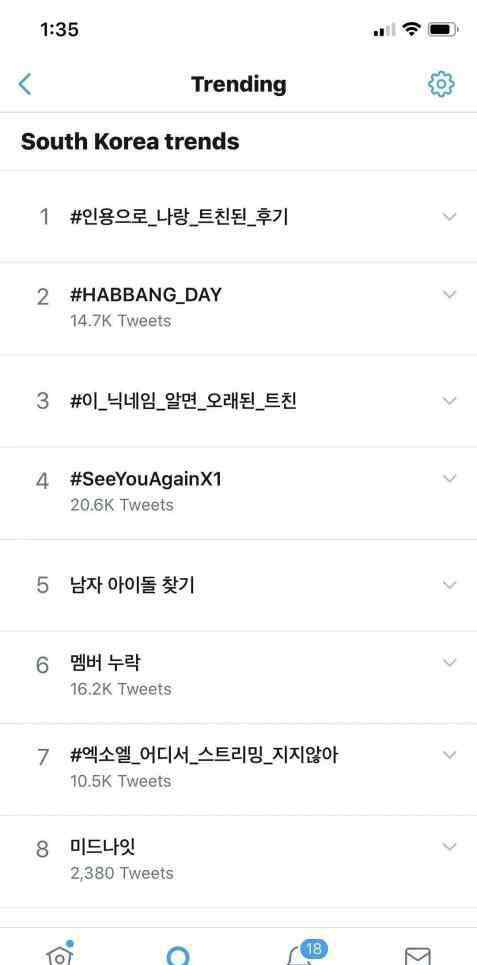Open trend #이_닉네임_알면_오래된_트친

pos(238,401)
